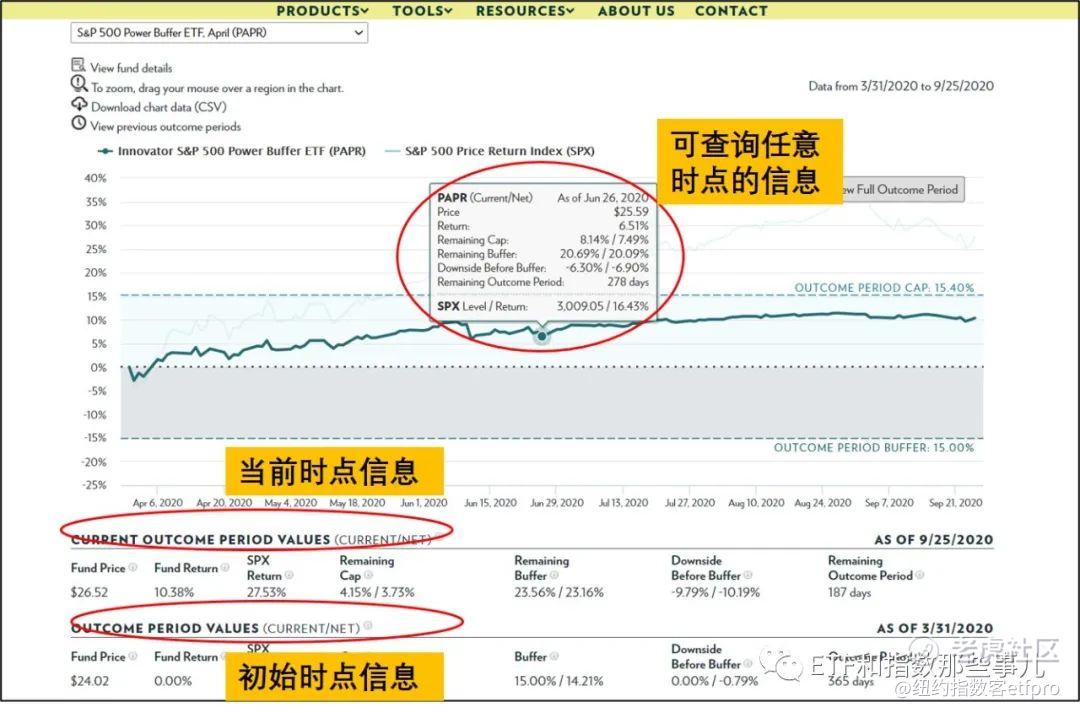Click the 27.53% SPX return value

(266, 592)
